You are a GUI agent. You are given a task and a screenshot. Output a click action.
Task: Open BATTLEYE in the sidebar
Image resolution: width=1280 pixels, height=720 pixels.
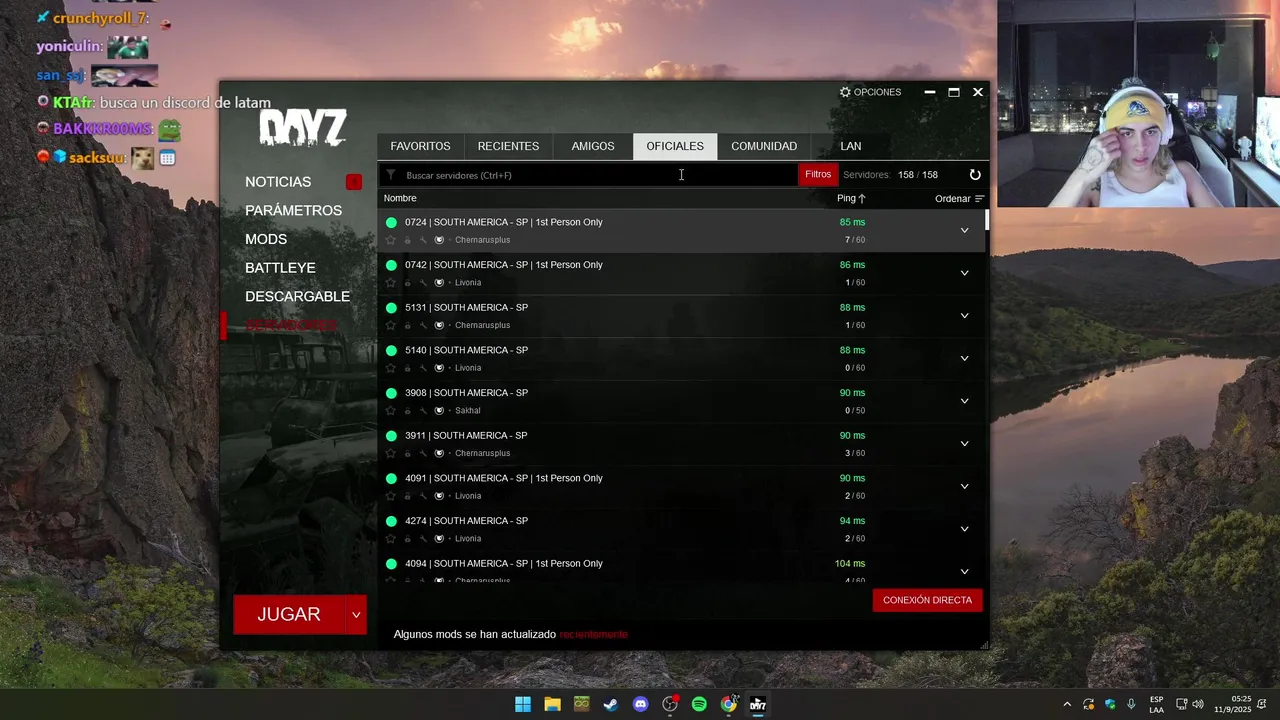[x=280, y=268]
